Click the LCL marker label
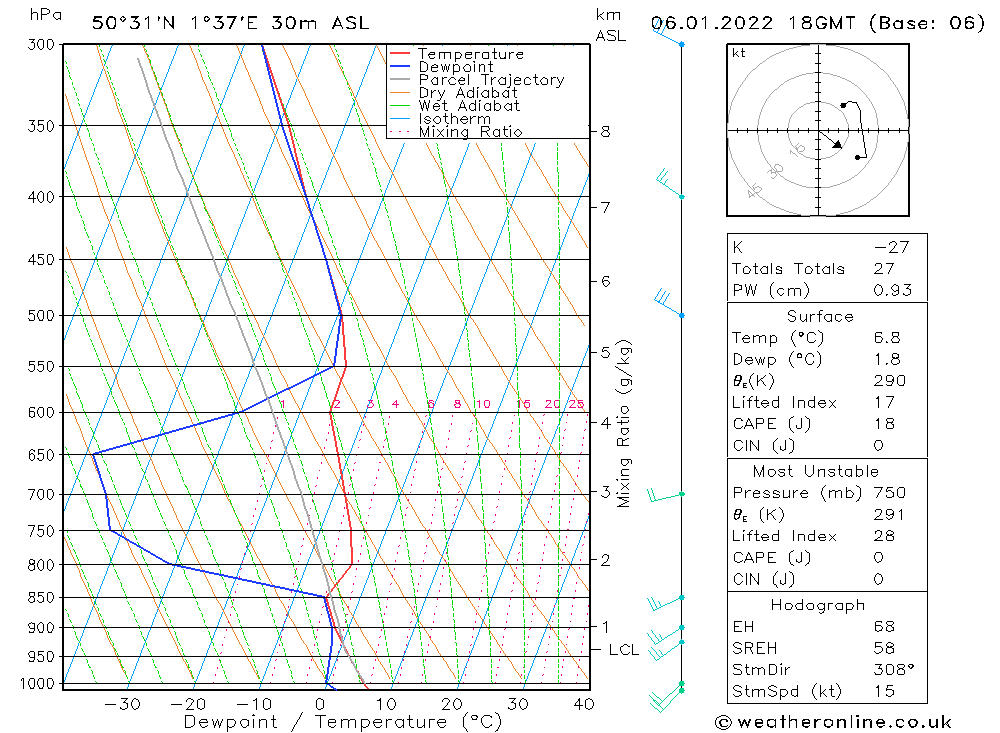The width and height of the screenshot is (1000, 733). click(623, 650)
